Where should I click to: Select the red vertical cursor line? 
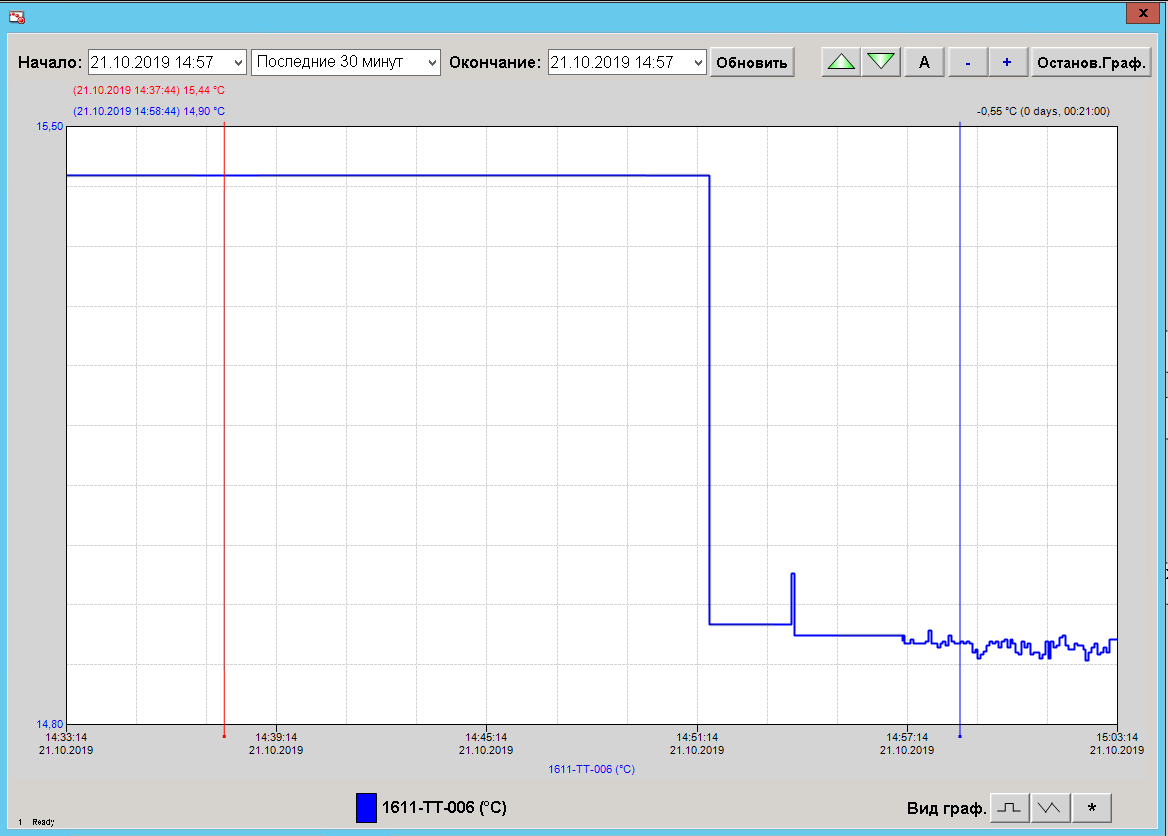(x=224, y=400)
